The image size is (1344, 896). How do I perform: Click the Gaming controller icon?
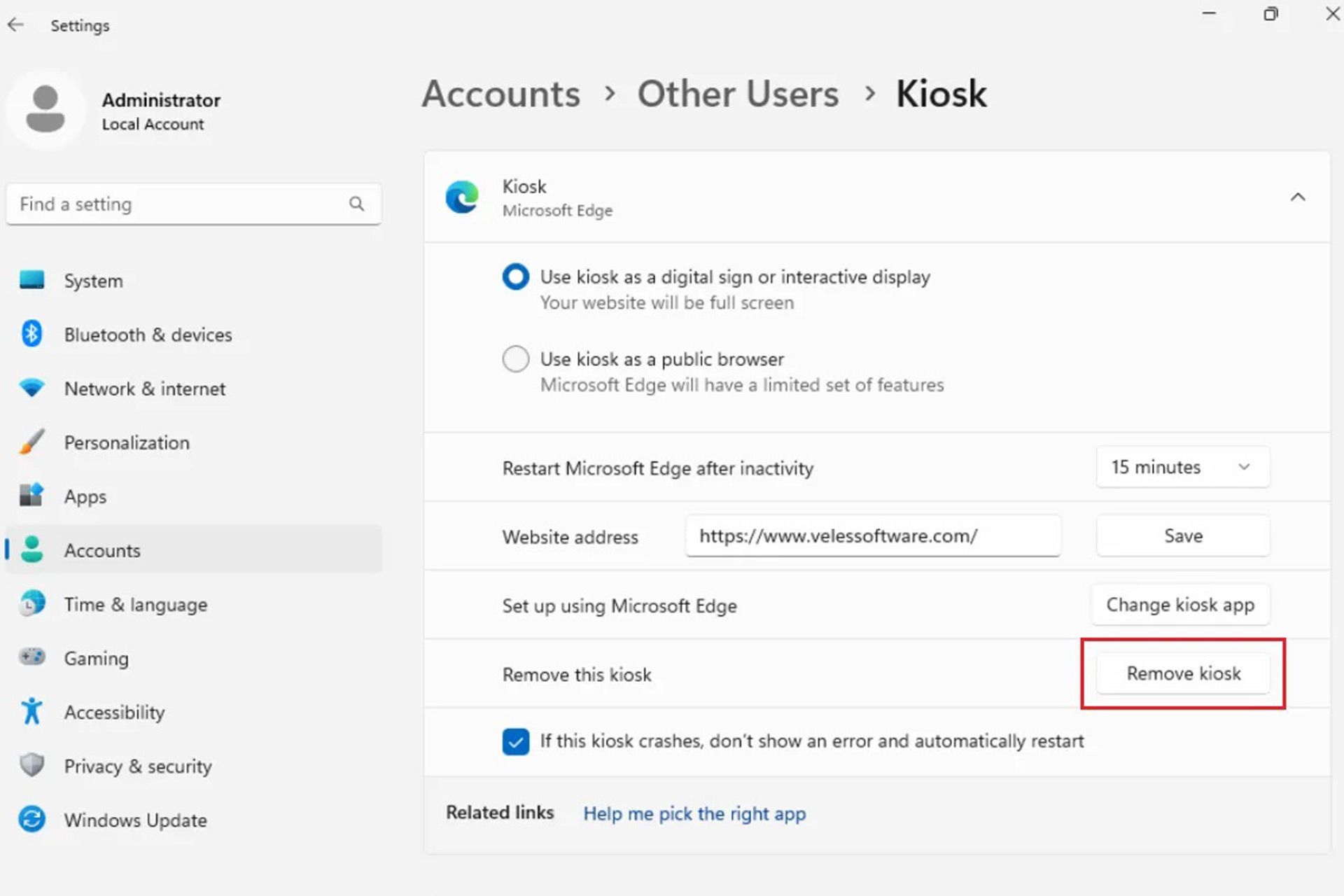(x=31, y=657)
